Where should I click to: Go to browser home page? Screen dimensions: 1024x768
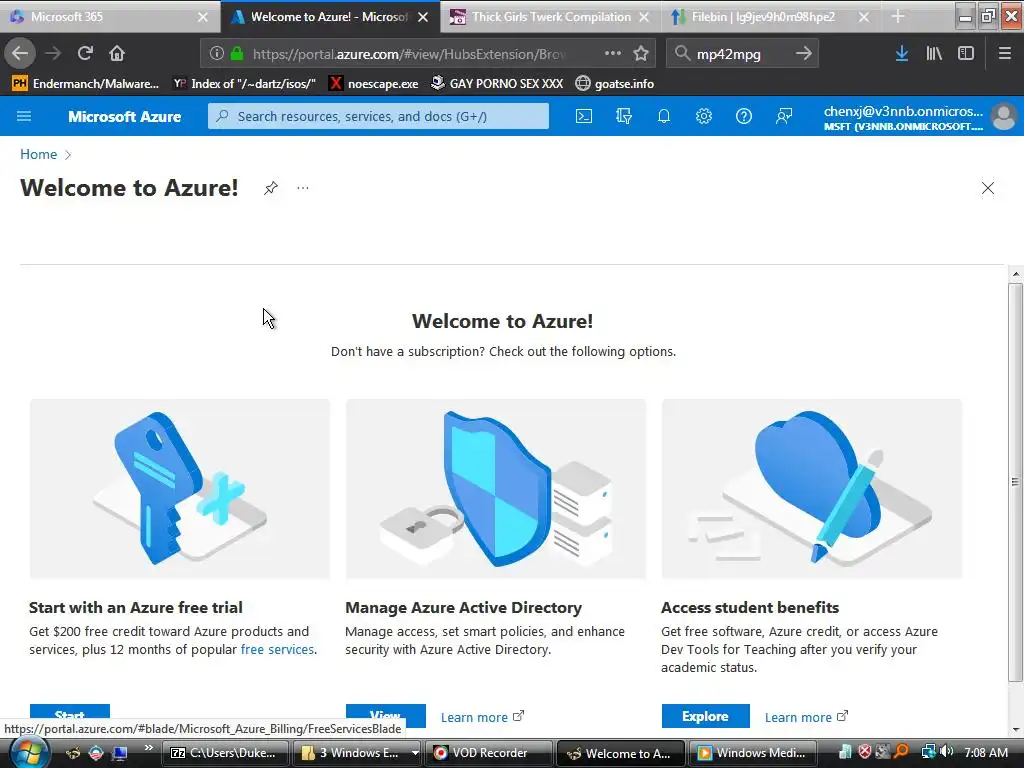117,53
